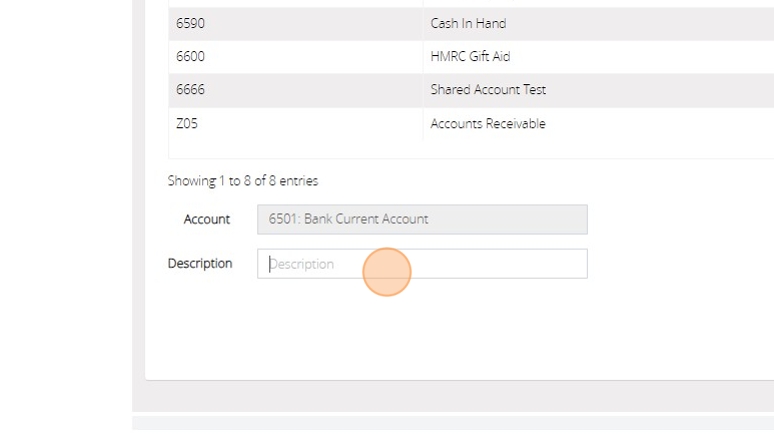Pick the Shared Account Test name
Viewport: 774px width, 434px height.
[x=488, y=90]
